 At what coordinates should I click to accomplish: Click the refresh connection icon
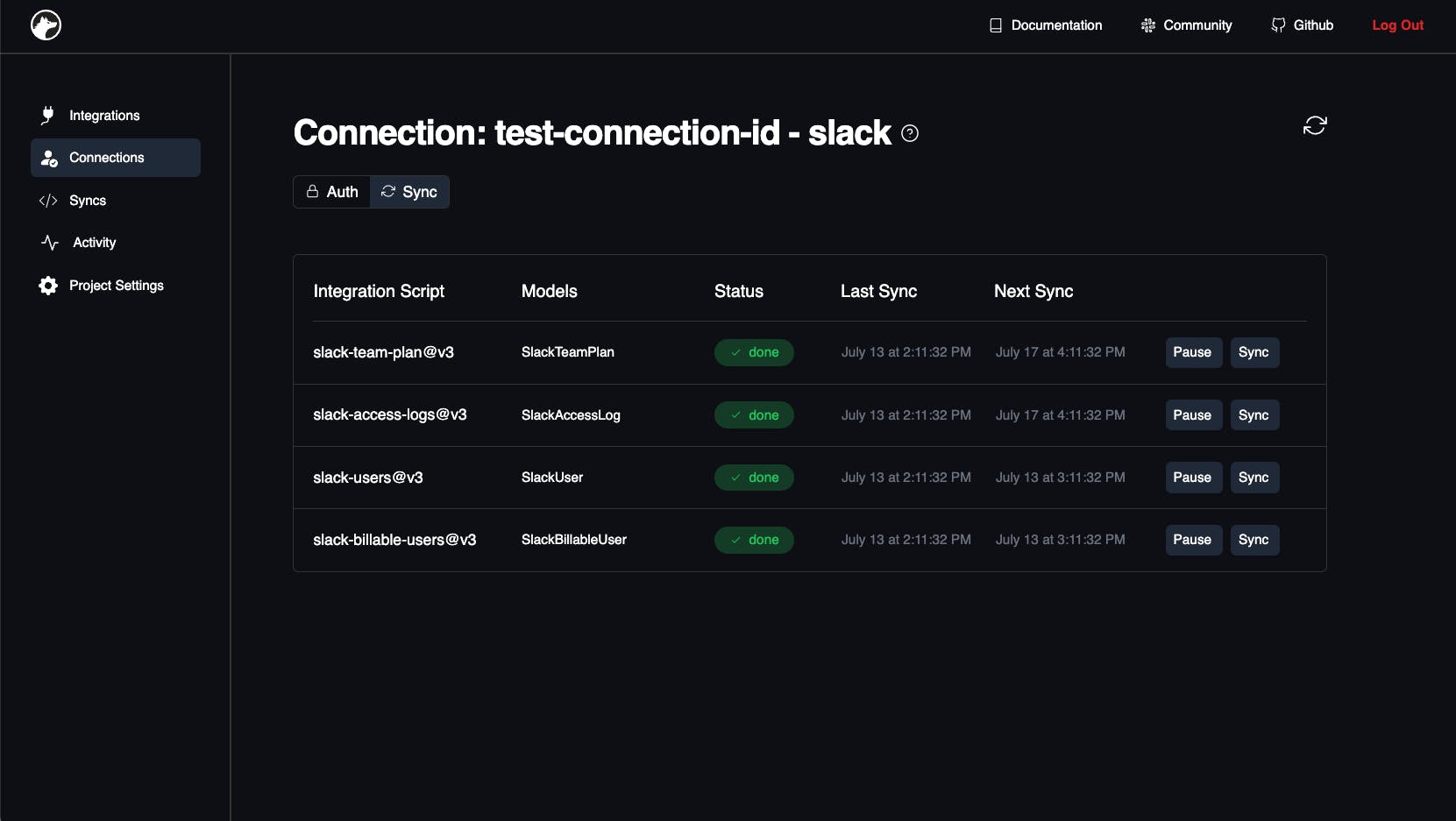coord(1314,125)
